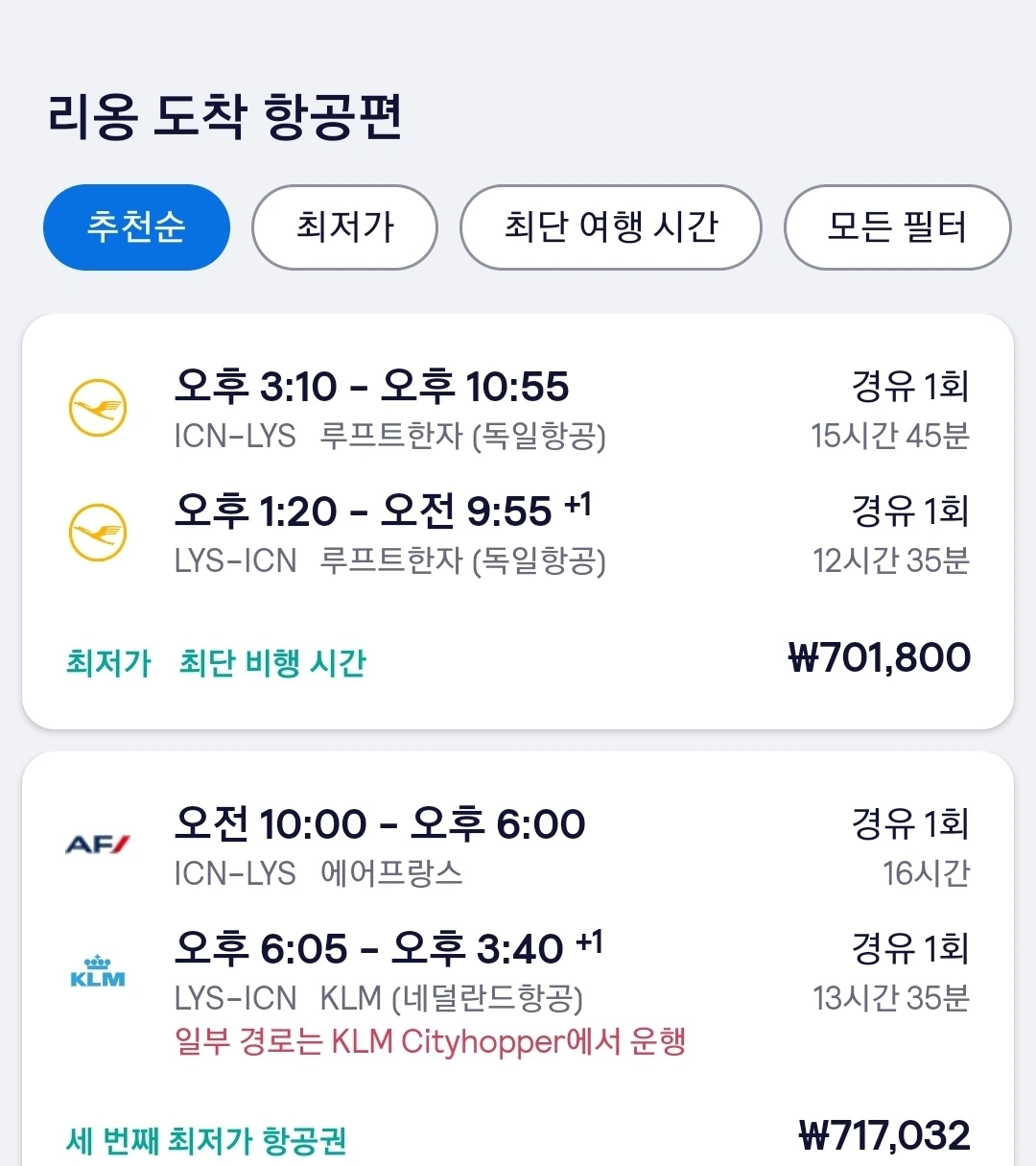Tap the Air France AF logo
The width and height of the screenshot is (1036, 1166).
click(x=98, y=845)
